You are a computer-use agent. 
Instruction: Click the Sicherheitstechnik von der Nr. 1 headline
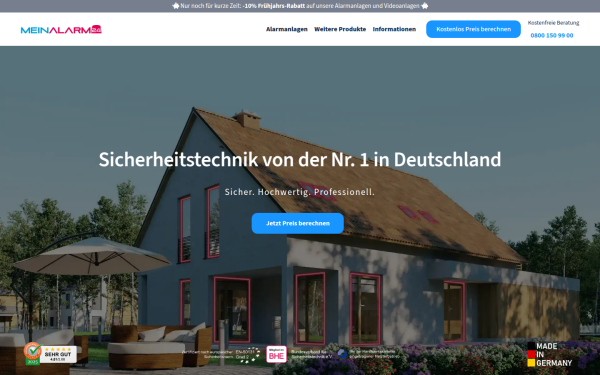(x=300, y=159)
